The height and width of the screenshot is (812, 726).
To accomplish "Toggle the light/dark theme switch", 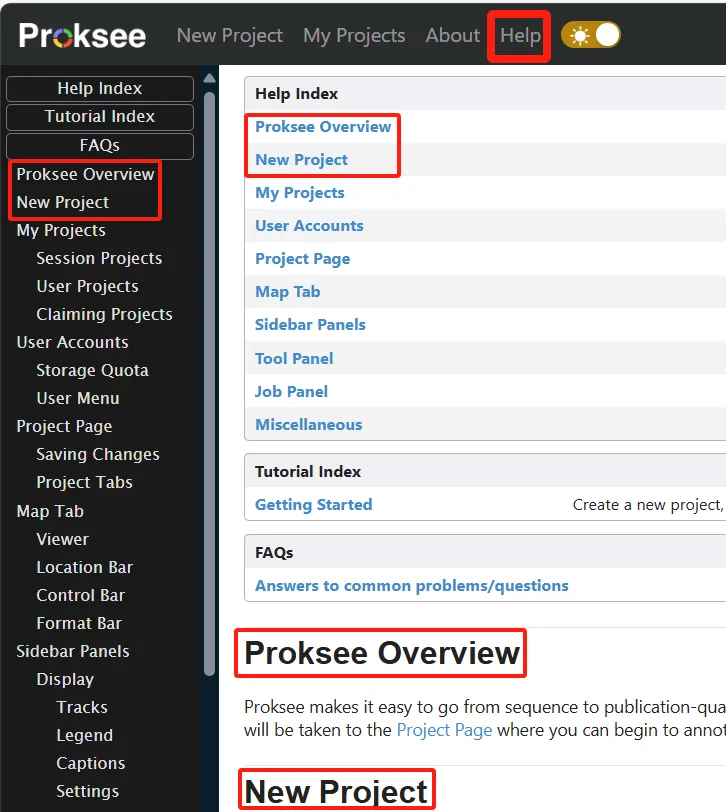I will click(x=591, y=35).
